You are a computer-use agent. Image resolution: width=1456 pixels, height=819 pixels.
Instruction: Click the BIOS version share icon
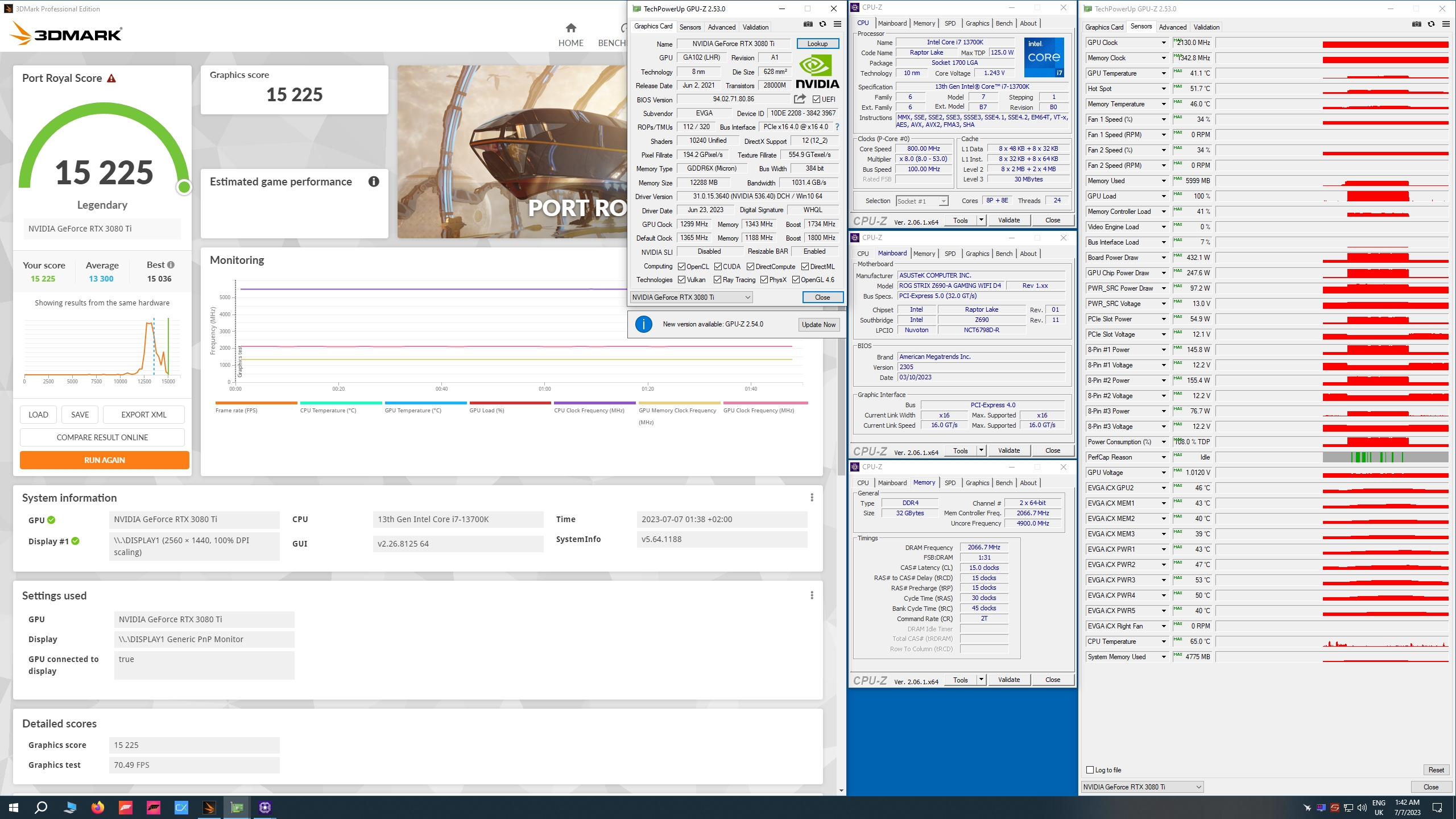pyautogui.click(x=800, y=99)
